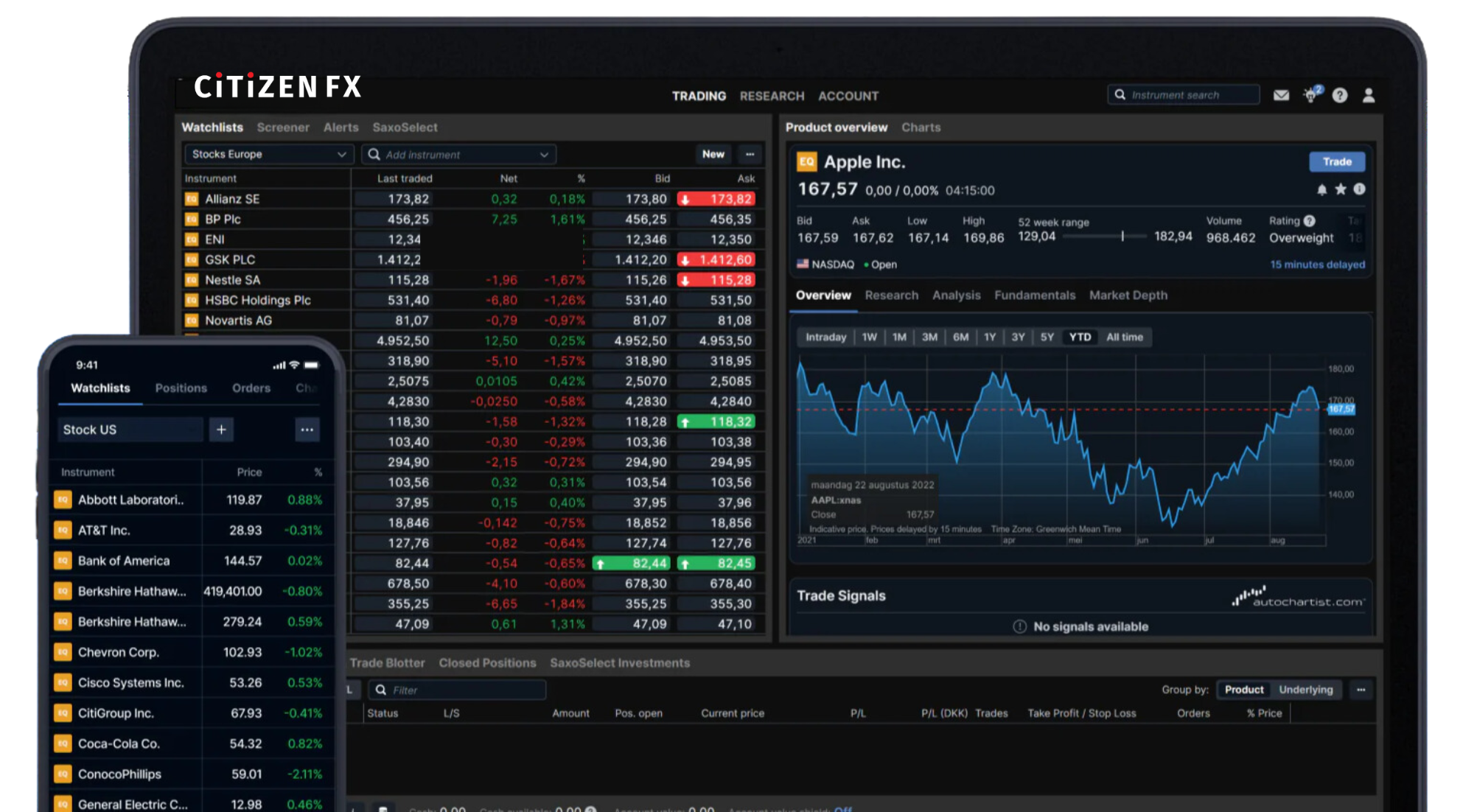Click the EQ icon beside Abbott Laboratori..
This screenshot has height=812, width=1477.
[63, 500]
